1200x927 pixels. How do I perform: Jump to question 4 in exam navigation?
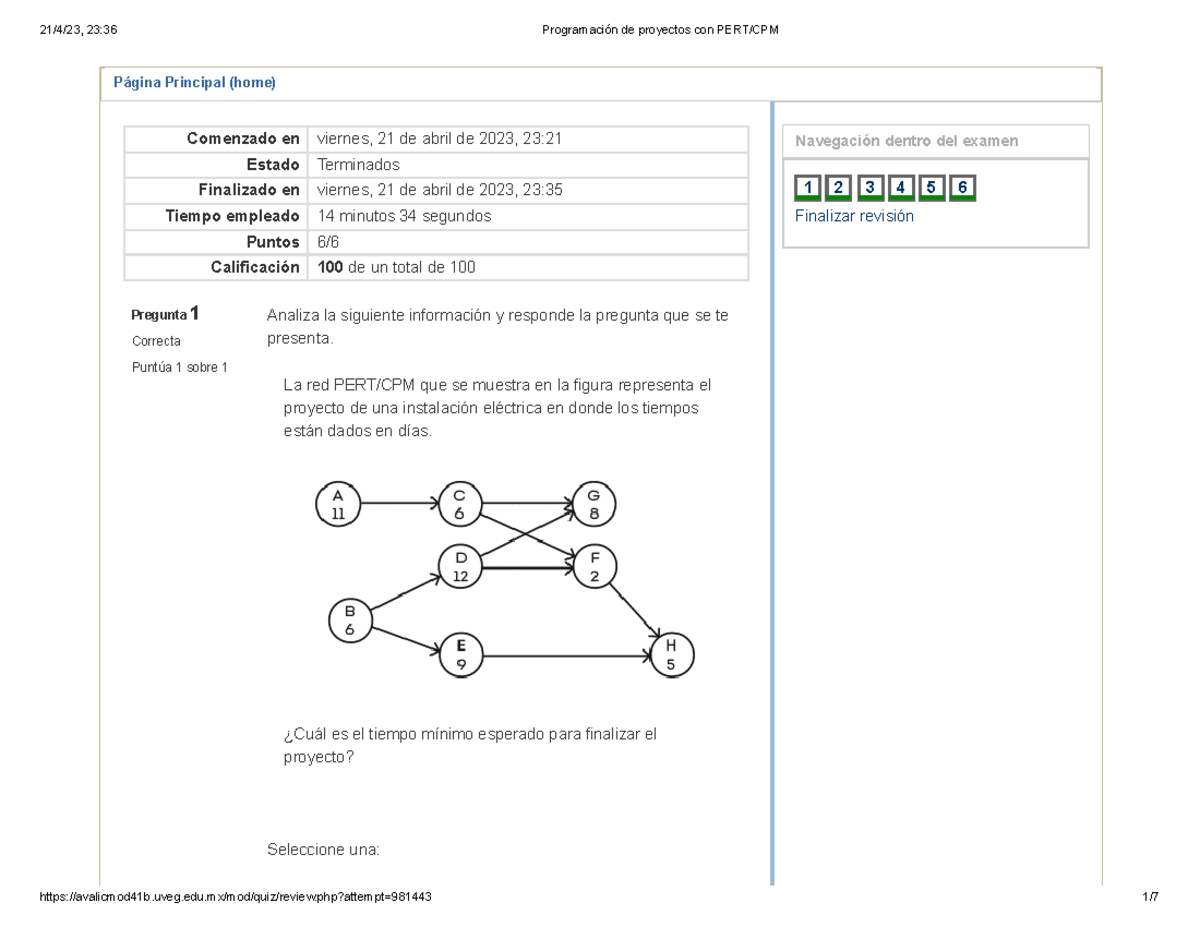pyautogui.click(x=899, y=187)
